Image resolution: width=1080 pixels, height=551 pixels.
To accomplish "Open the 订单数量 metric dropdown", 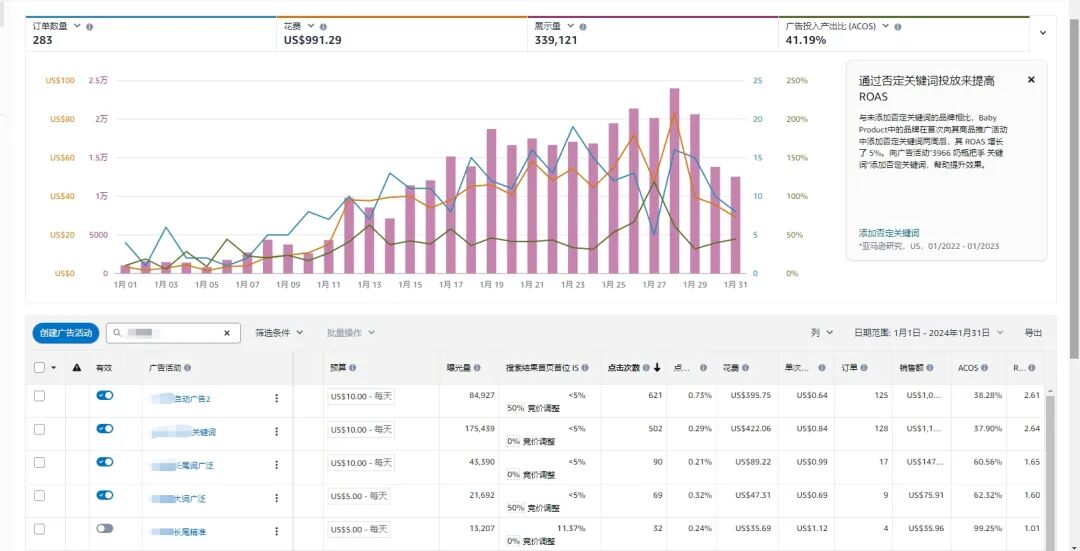I will tap(77, 25).
